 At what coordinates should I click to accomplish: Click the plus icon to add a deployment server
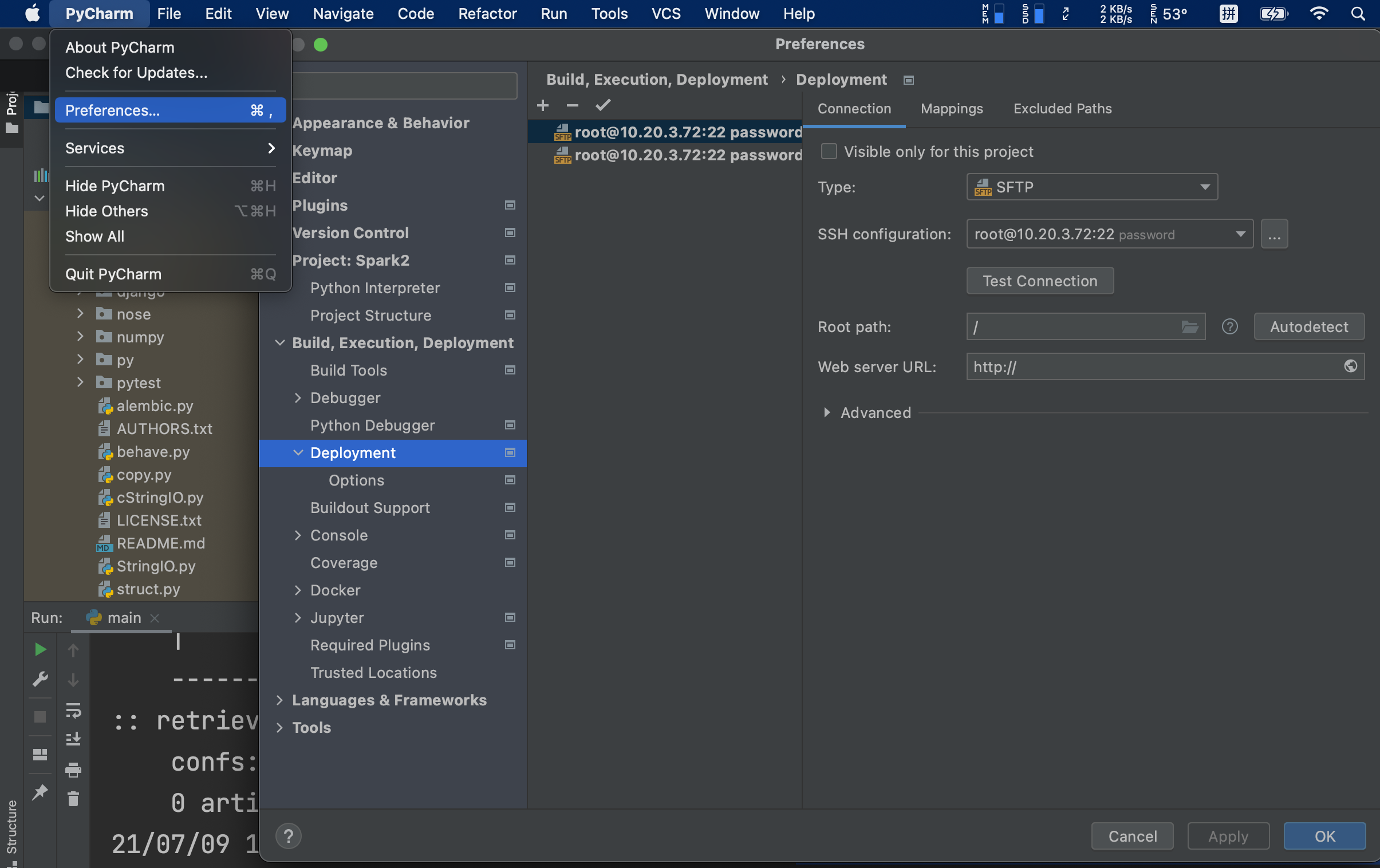coord(543,105)
